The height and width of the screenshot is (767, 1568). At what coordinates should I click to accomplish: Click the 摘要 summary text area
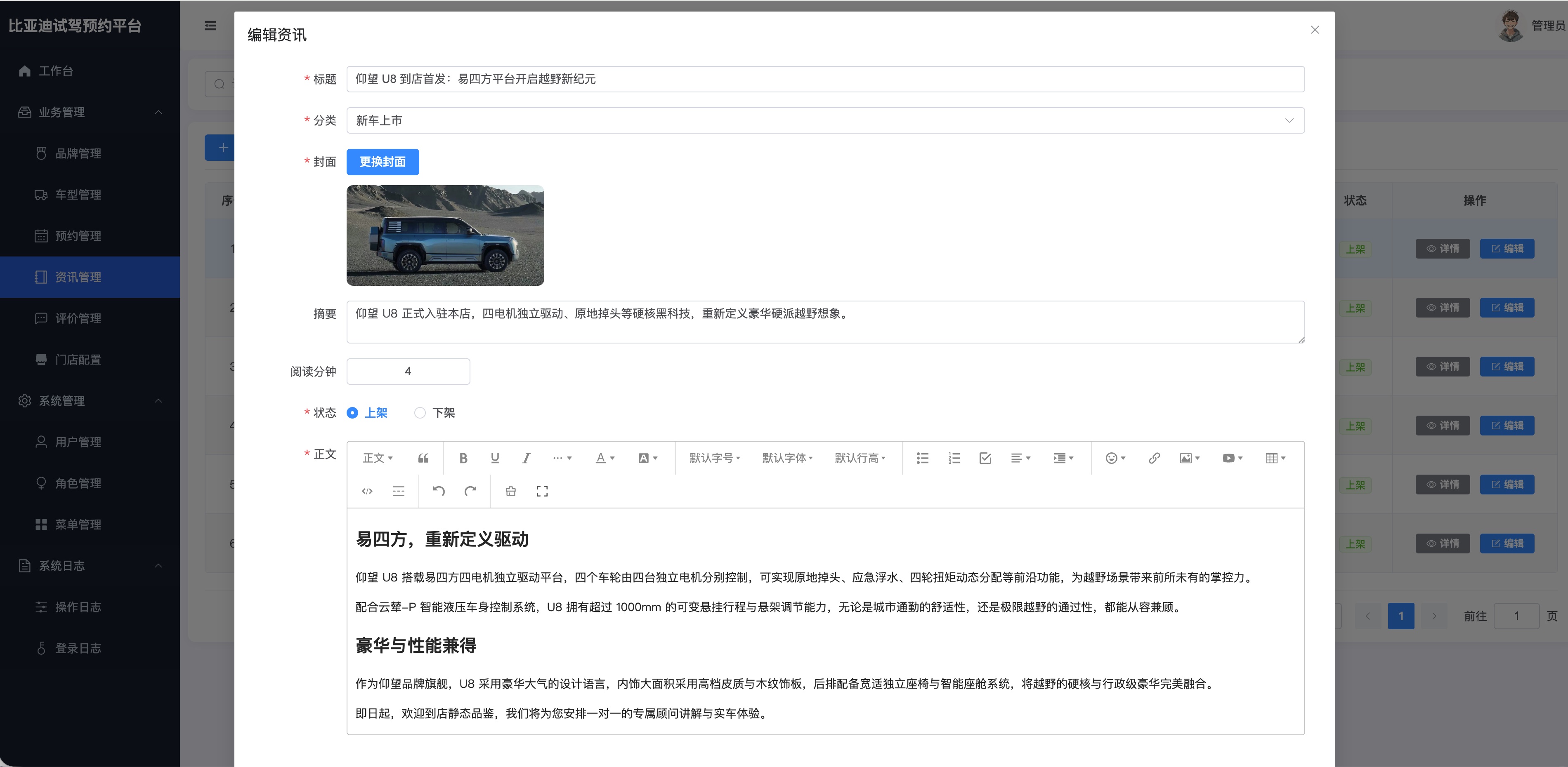pos(825,322)
